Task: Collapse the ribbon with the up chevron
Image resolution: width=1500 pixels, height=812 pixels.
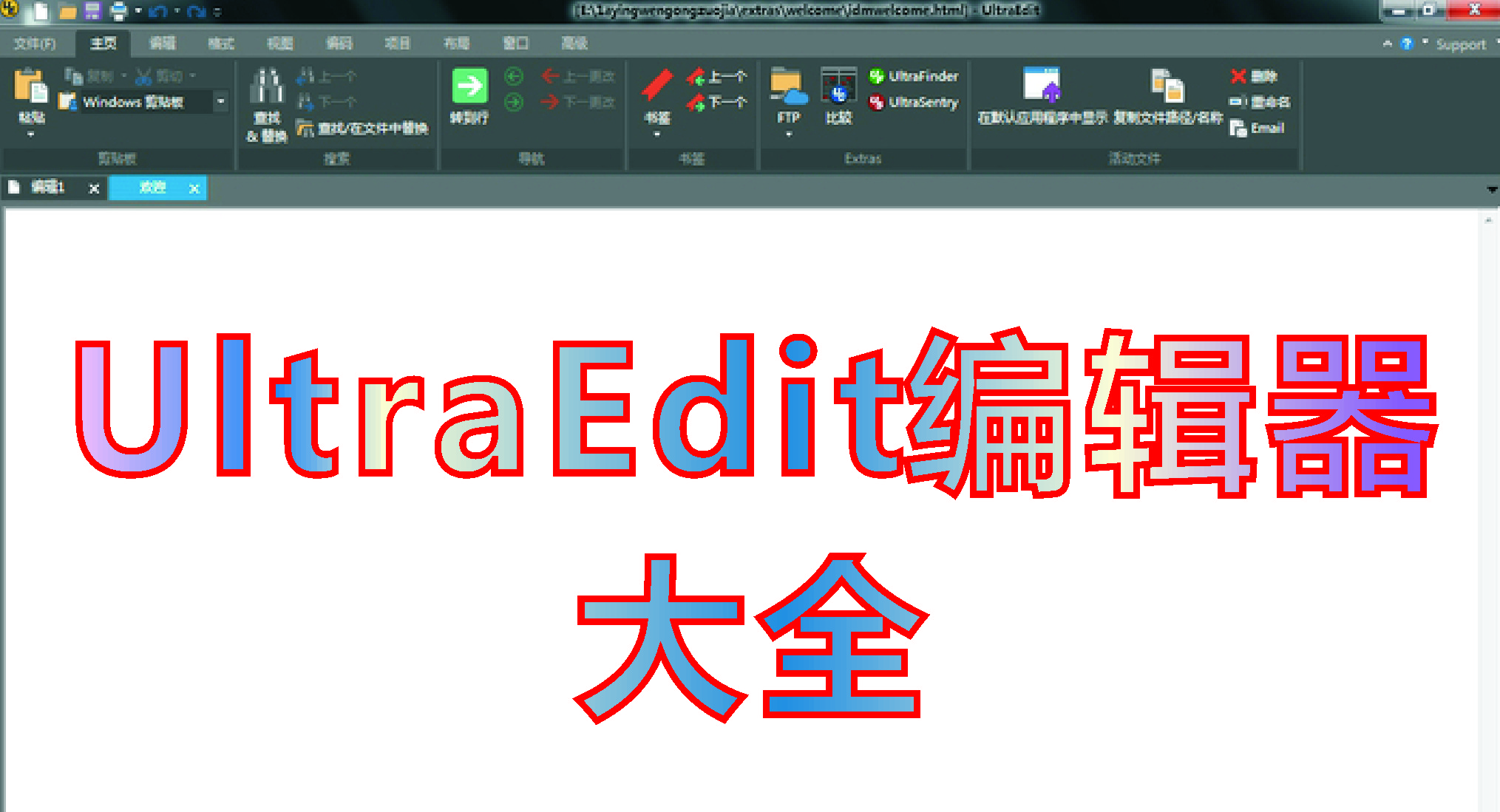Action: 1386,43
